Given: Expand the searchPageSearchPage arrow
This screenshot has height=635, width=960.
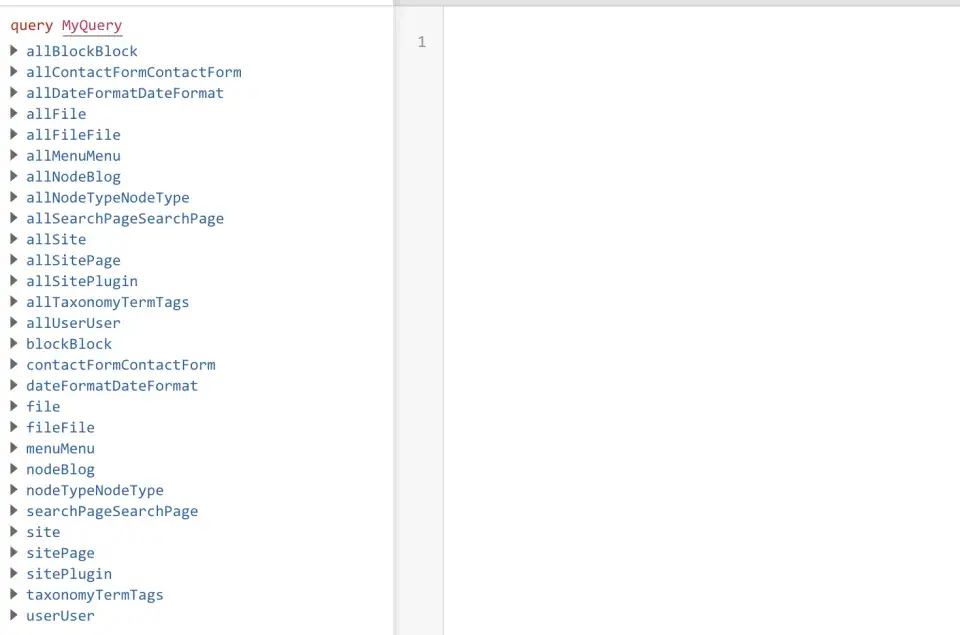Looking at the screenshot, I should click(x=13, y=510).
